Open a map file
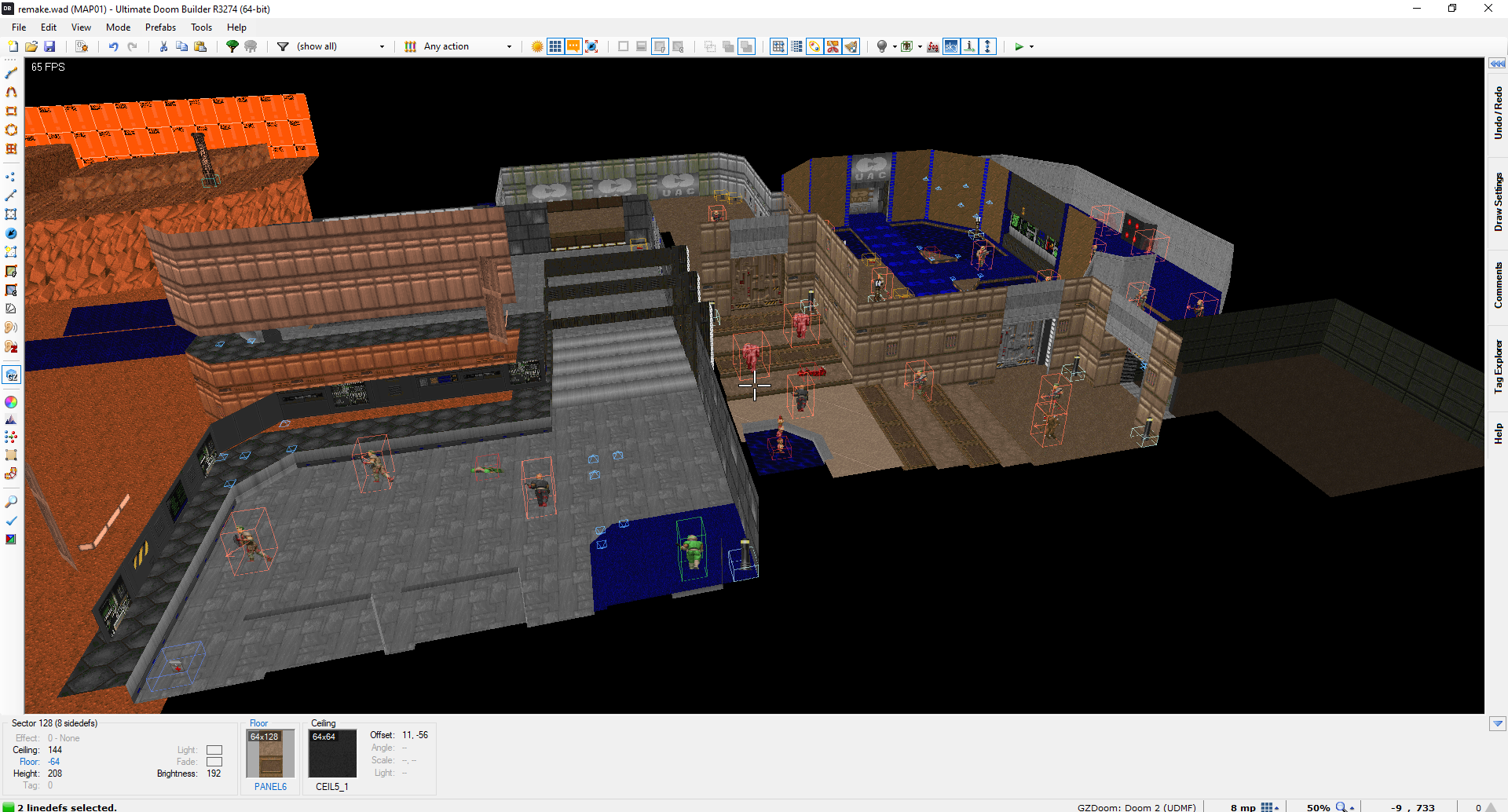1508x812 pixels. tap(31, 46)
